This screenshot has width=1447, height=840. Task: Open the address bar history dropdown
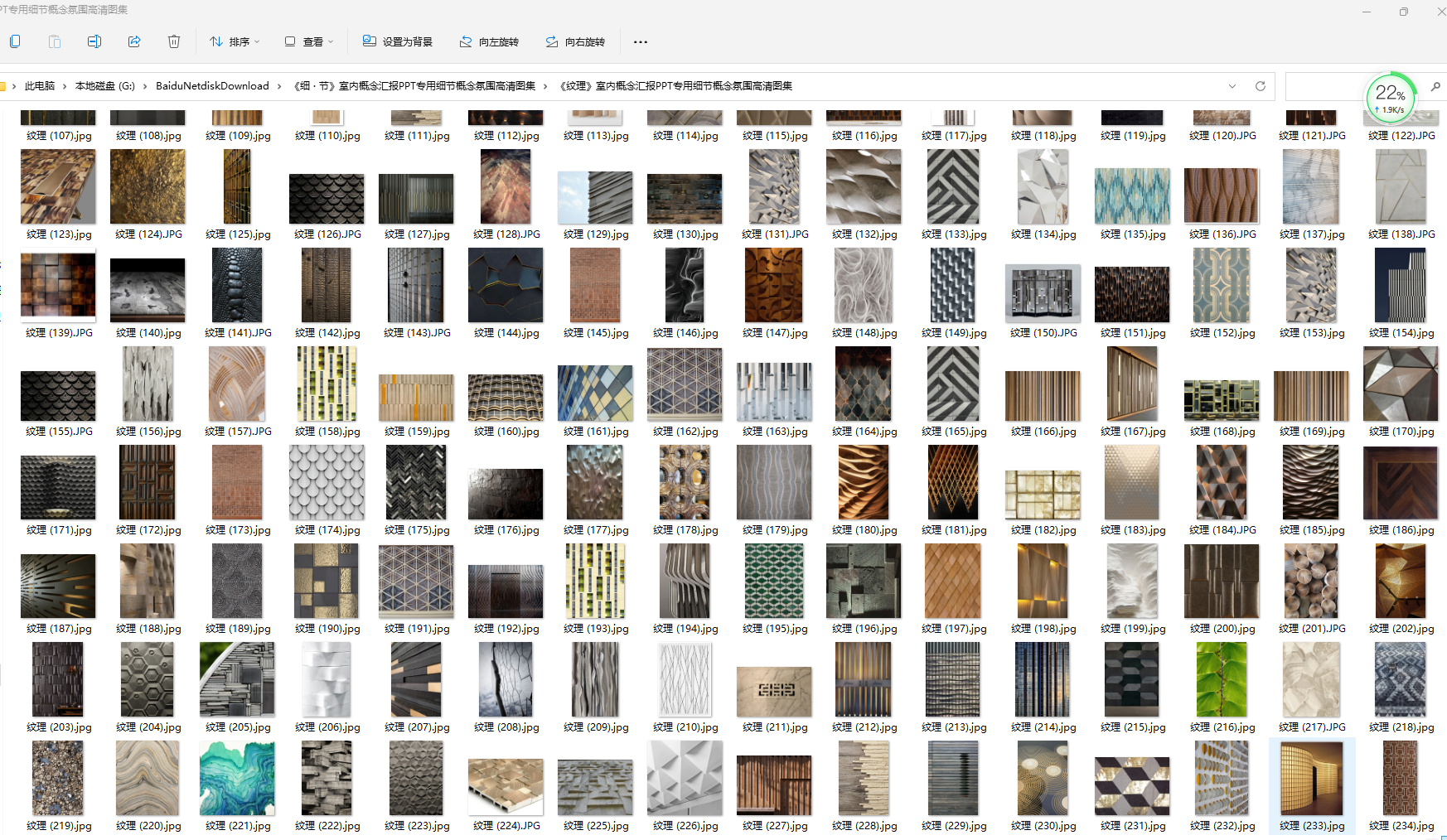pos(1232,86)
